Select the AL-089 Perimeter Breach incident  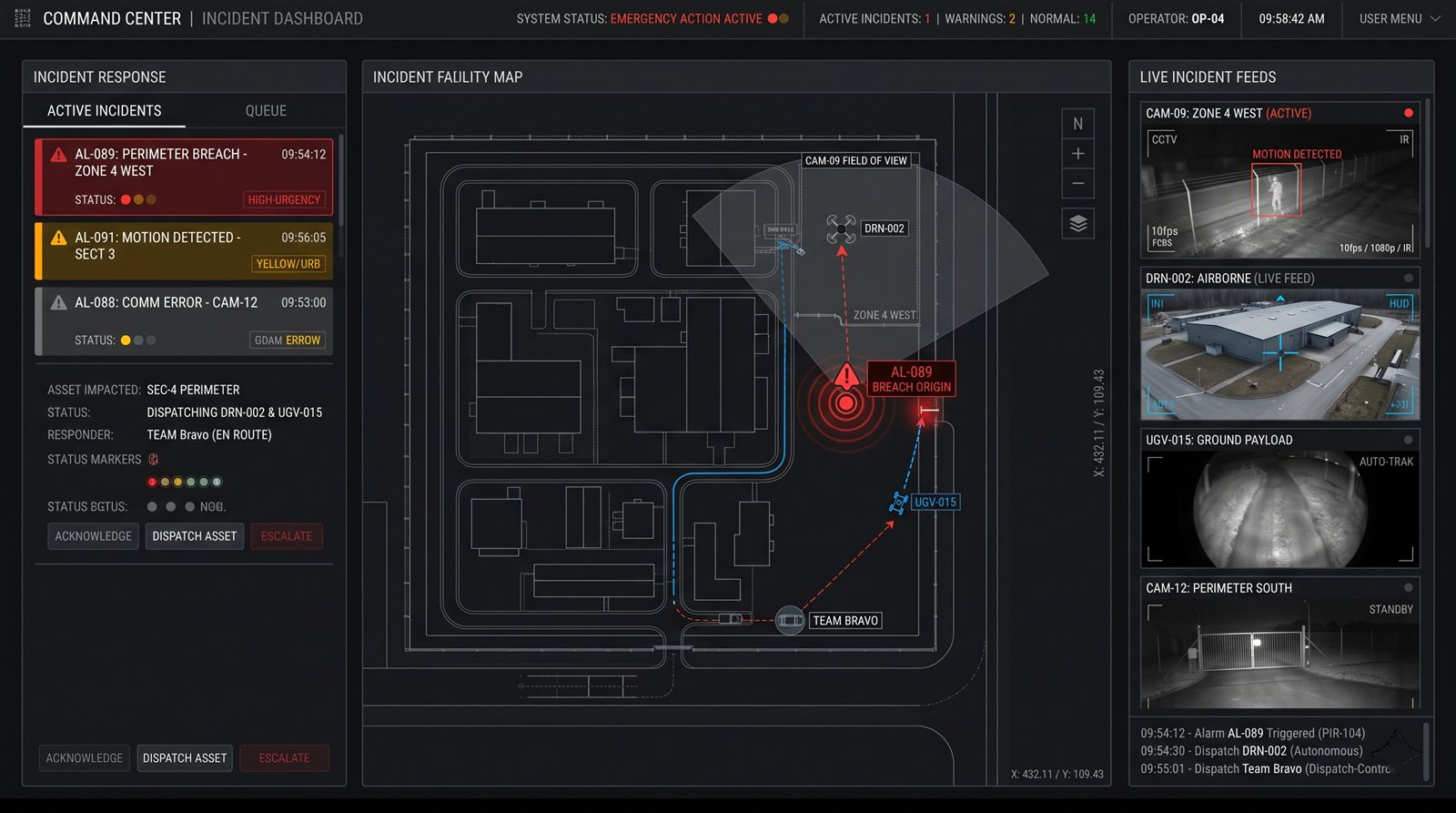pos(184,176)
